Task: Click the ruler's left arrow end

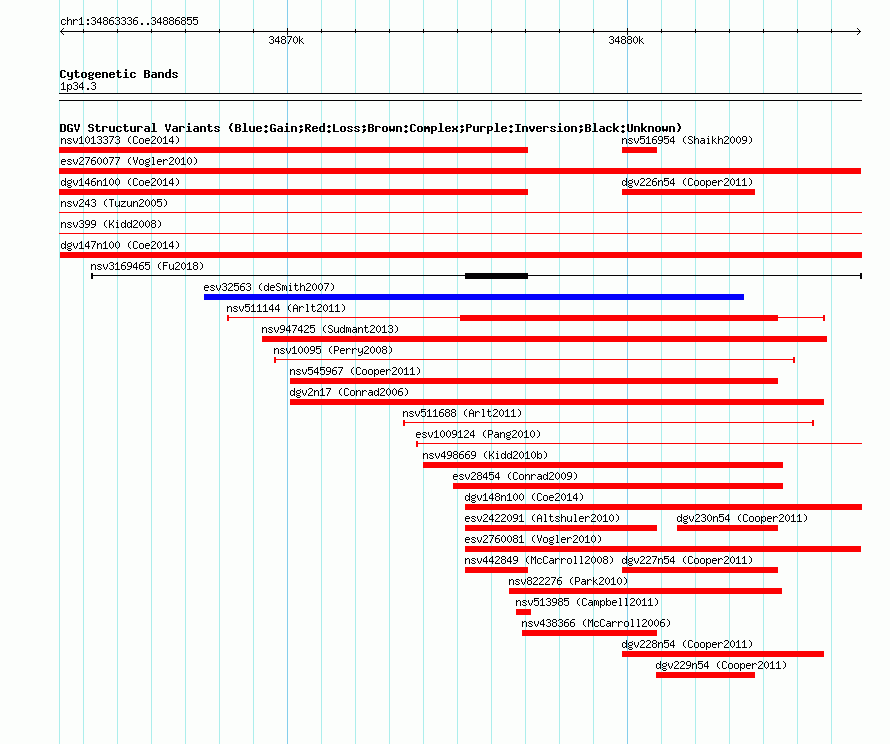Action: (63, 31)
